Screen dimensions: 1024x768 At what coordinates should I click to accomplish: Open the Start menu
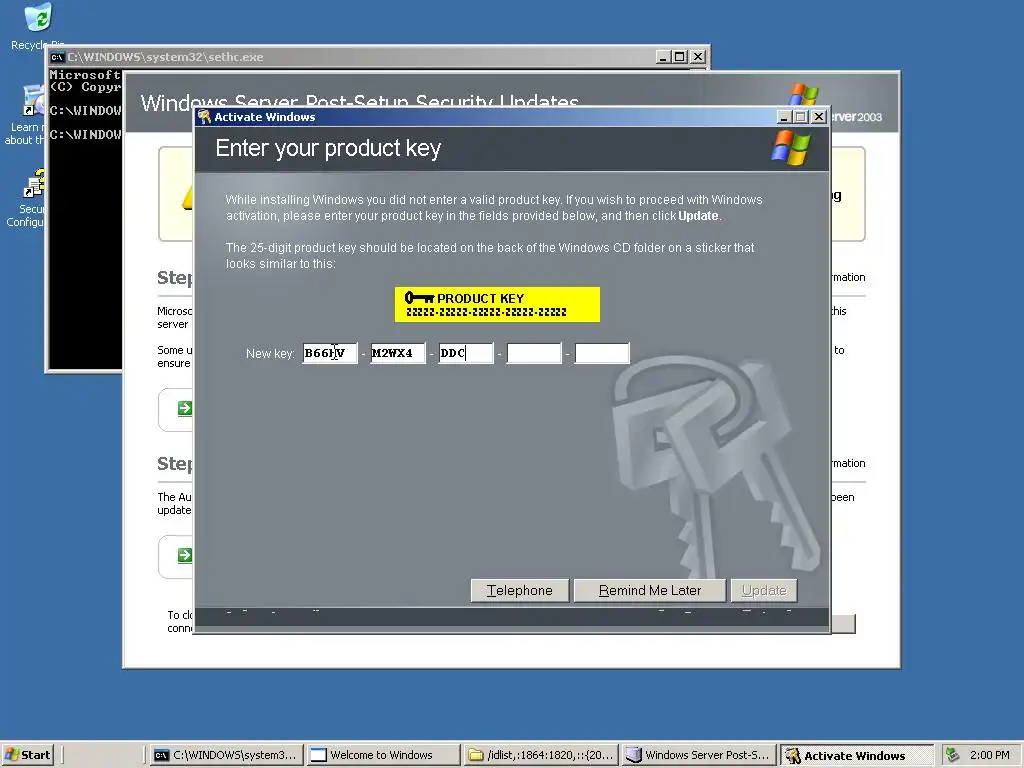[x=27, y=755]
